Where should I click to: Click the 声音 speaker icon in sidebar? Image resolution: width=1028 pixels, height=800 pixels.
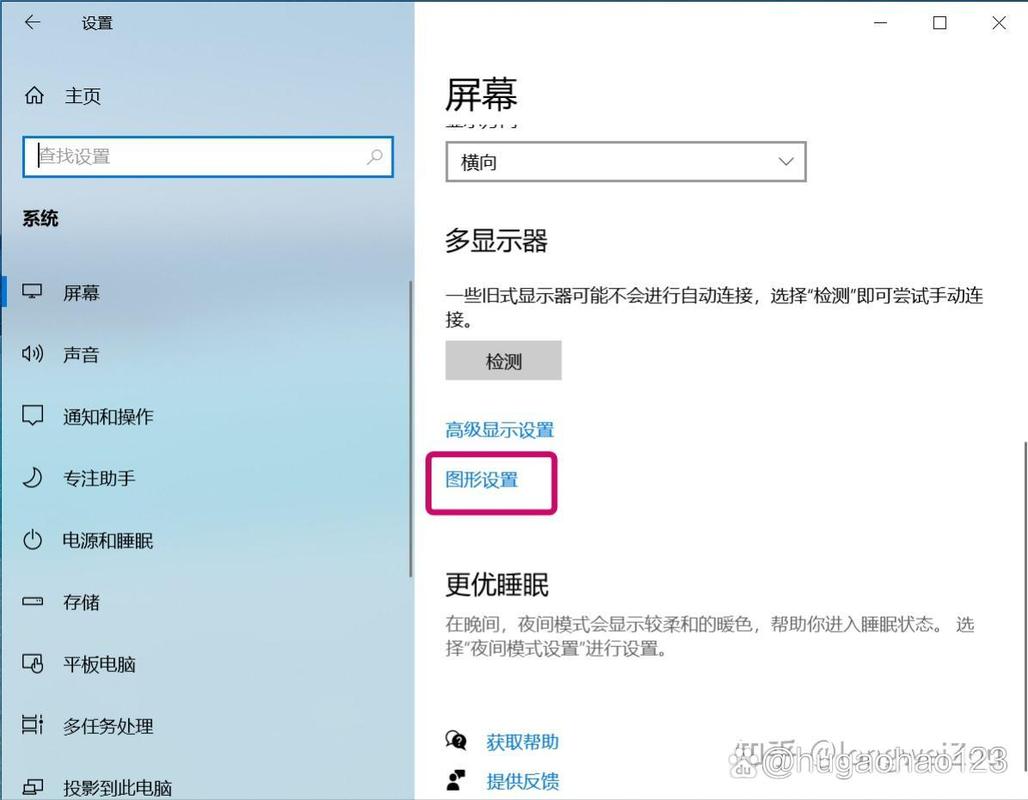point(32,354)
